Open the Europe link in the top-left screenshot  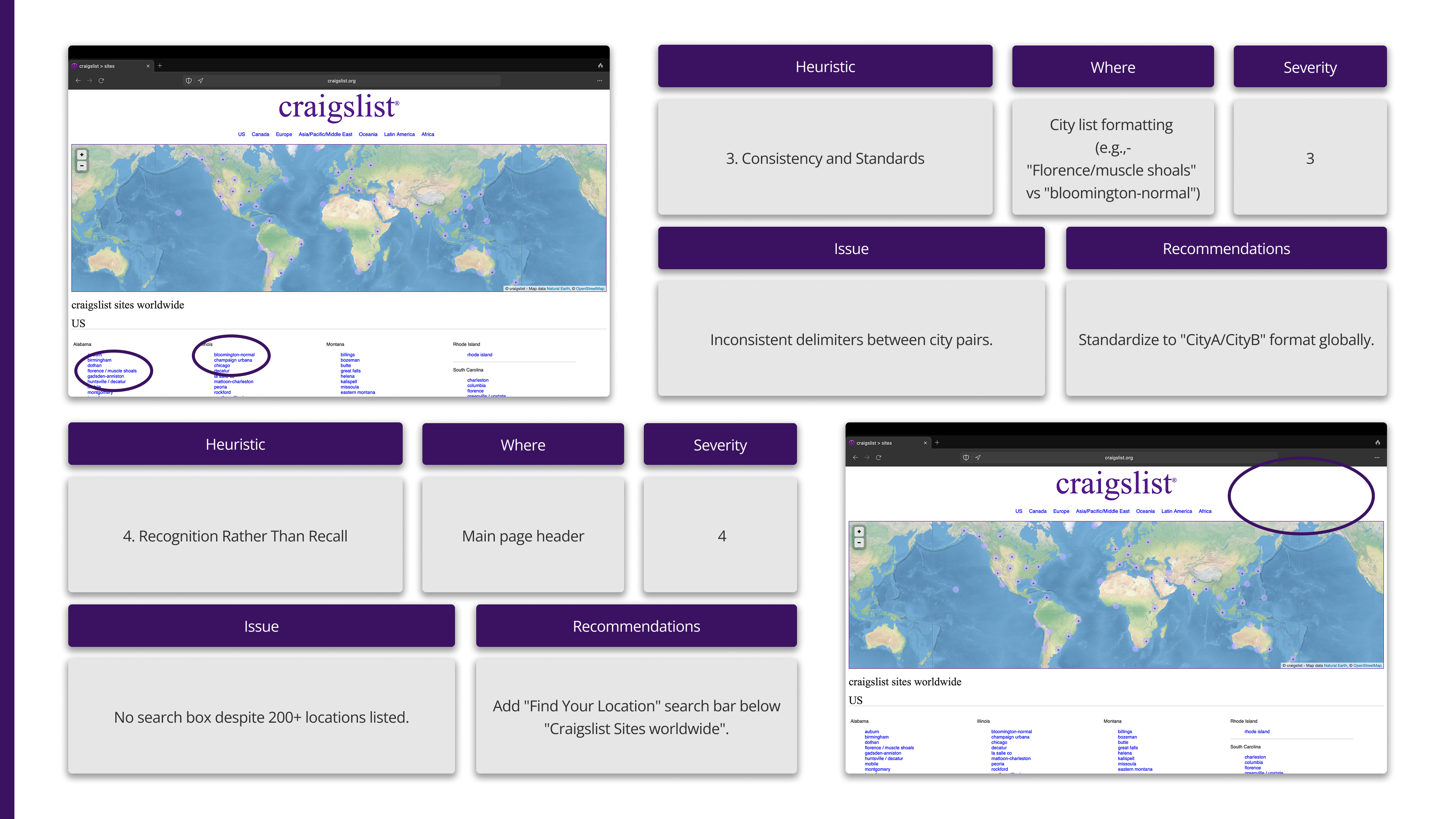[x=284, y=135]
